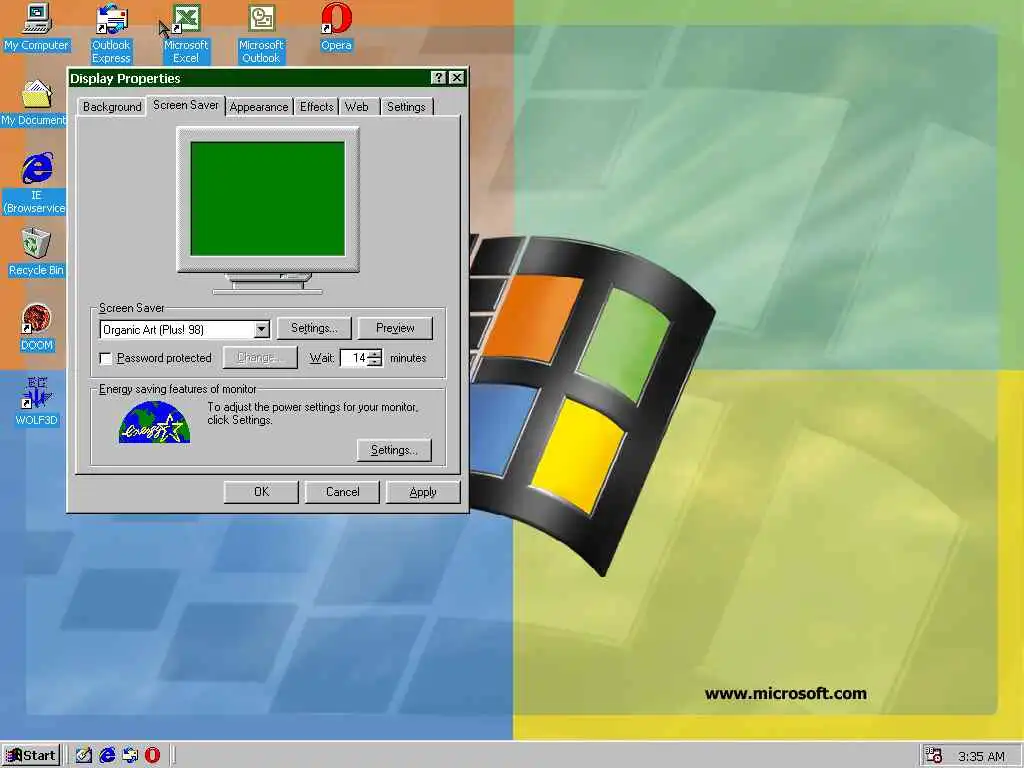
Task: Close the Display Properties dialog
Action: [457, 78]
